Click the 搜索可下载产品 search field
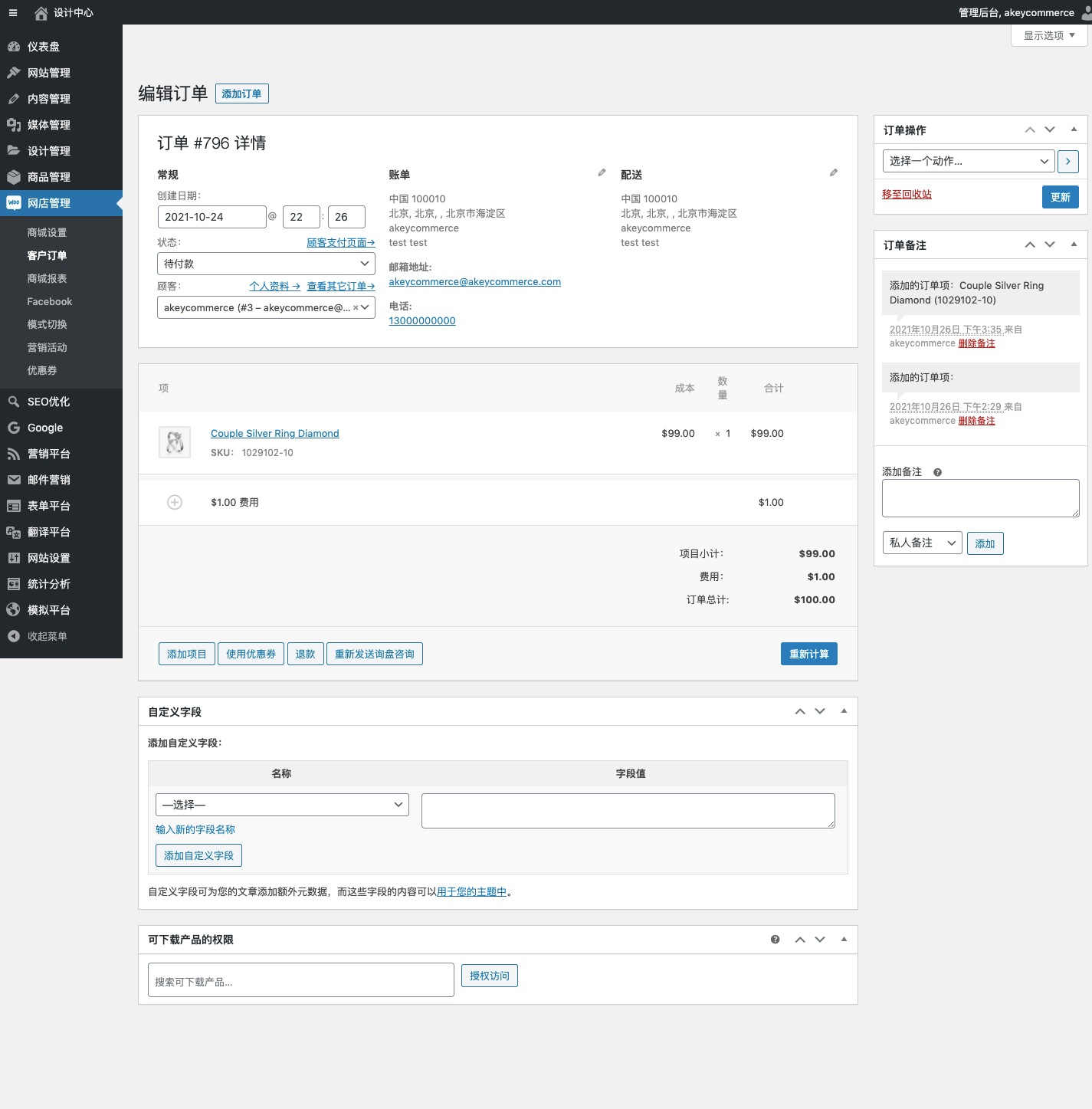Viewport: 1092px width, 1109px height. (300, 980)
